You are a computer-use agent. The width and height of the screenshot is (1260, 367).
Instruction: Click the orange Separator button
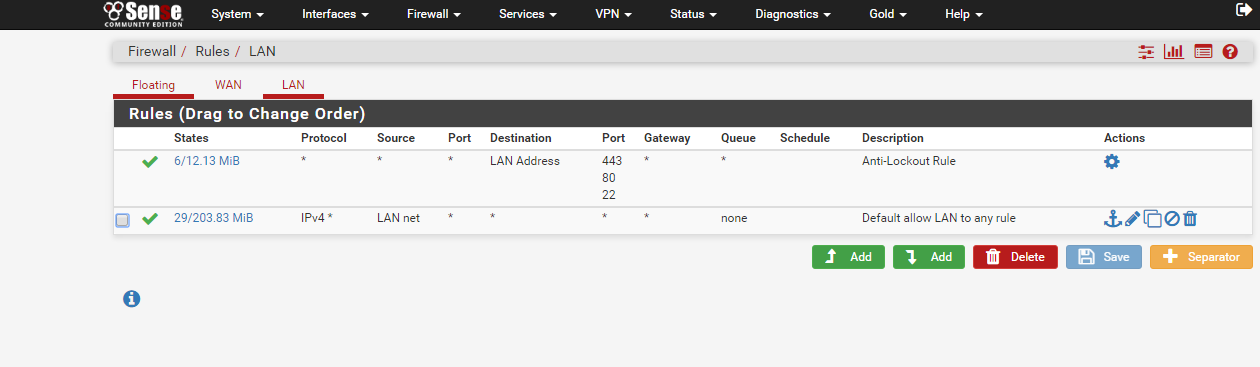tap(1201, 257)
